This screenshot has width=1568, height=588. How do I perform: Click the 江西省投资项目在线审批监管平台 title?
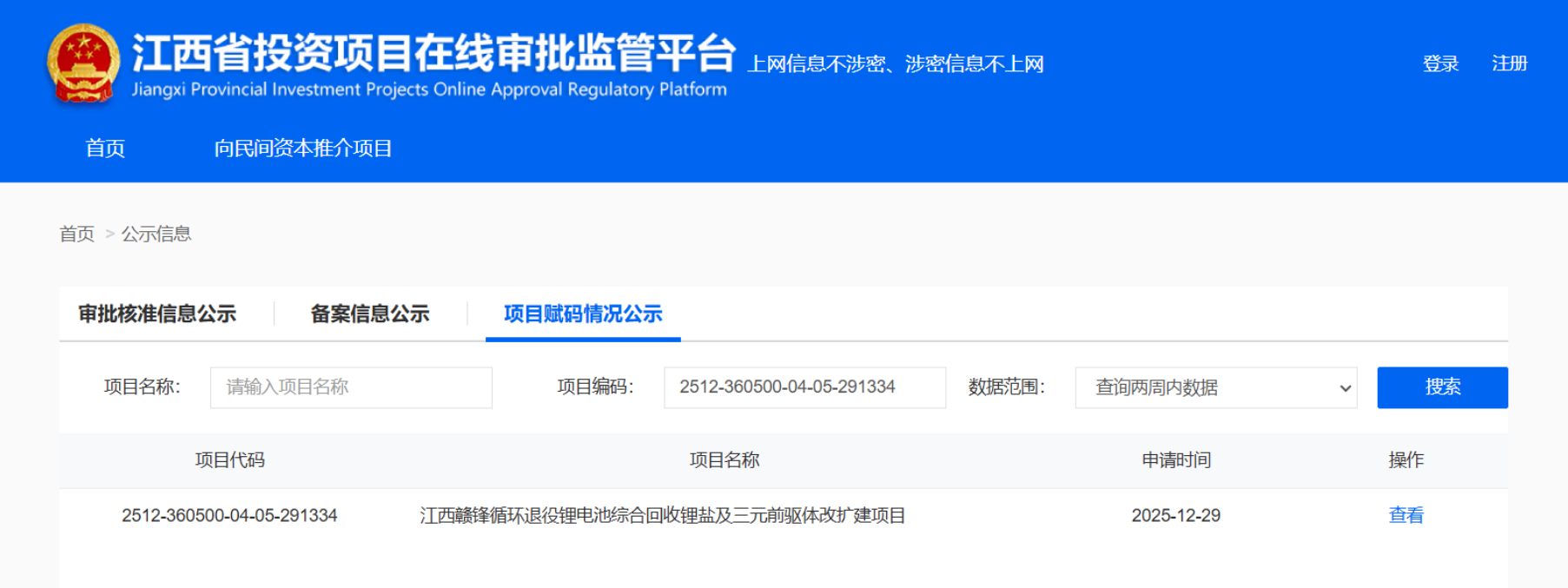433,54
